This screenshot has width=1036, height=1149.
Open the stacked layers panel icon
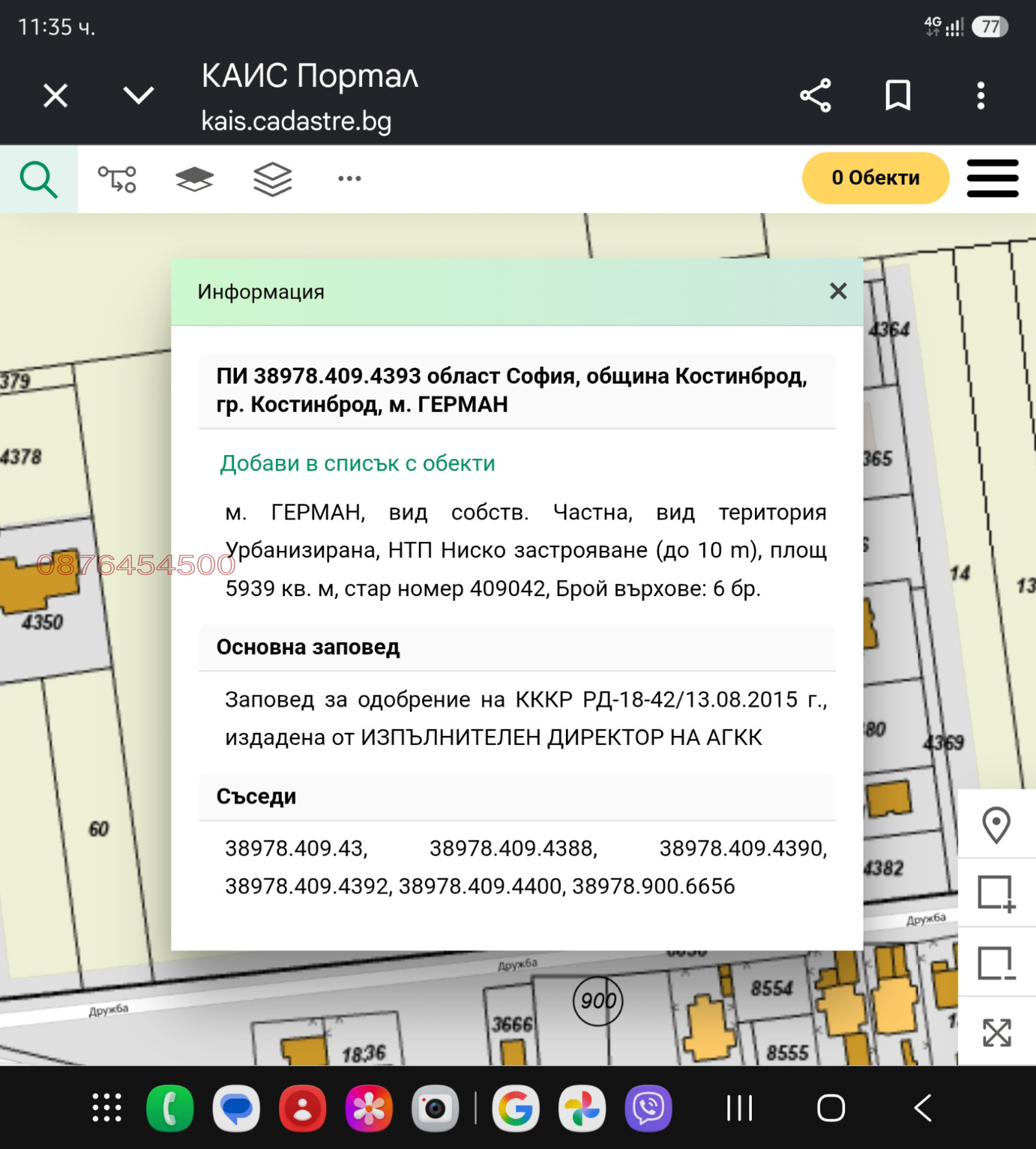pyautogui.click(x=273, y=179)
